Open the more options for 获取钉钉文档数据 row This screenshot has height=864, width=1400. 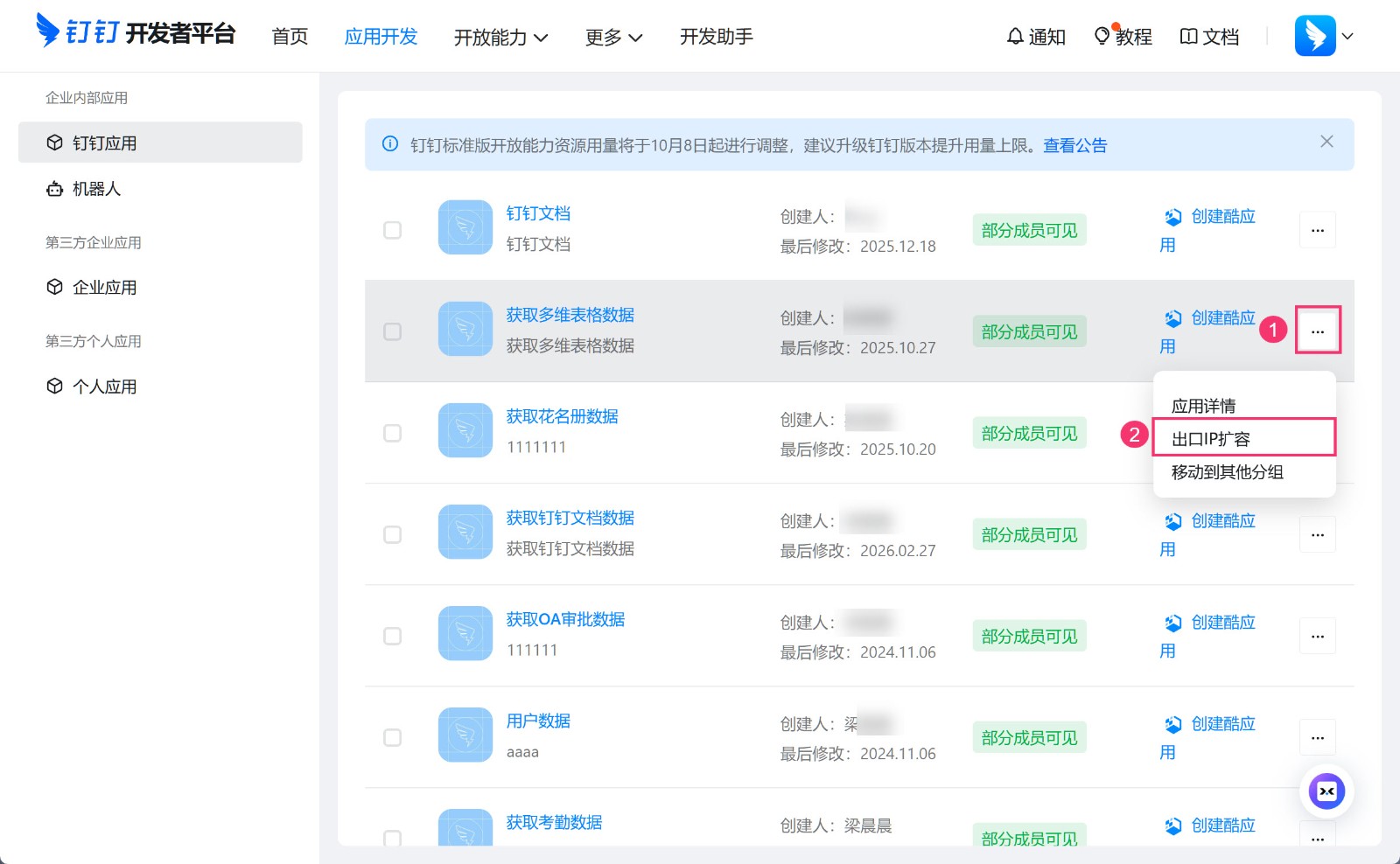(x=1318, y=534)
